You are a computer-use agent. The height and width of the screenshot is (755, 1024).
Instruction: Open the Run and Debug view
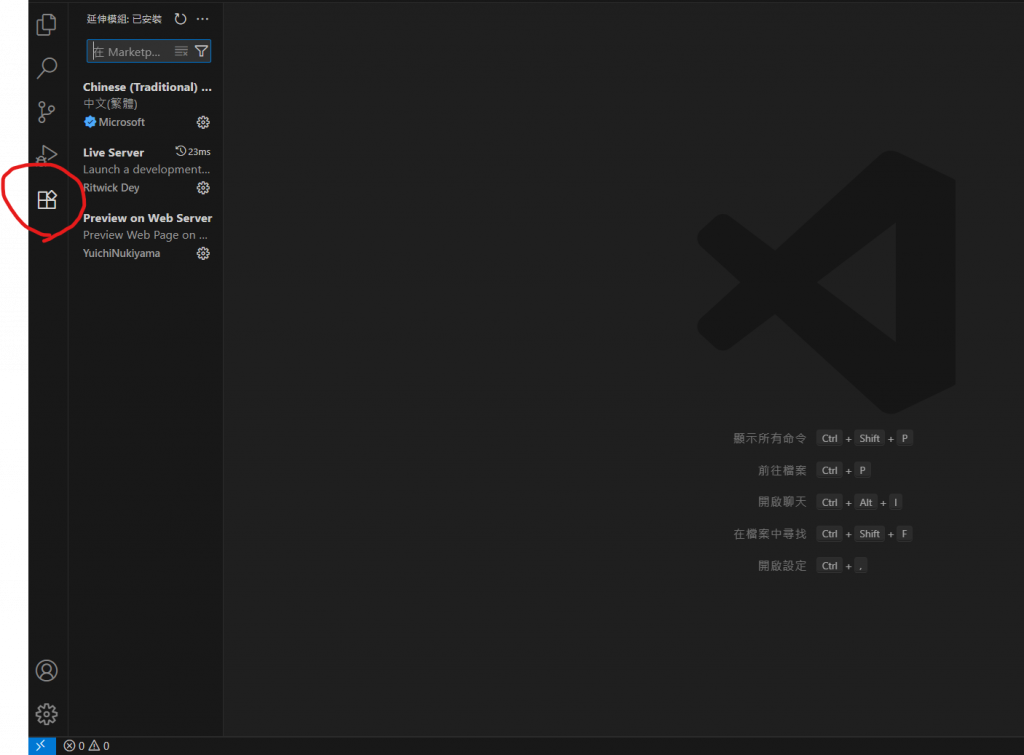[46, 155]
